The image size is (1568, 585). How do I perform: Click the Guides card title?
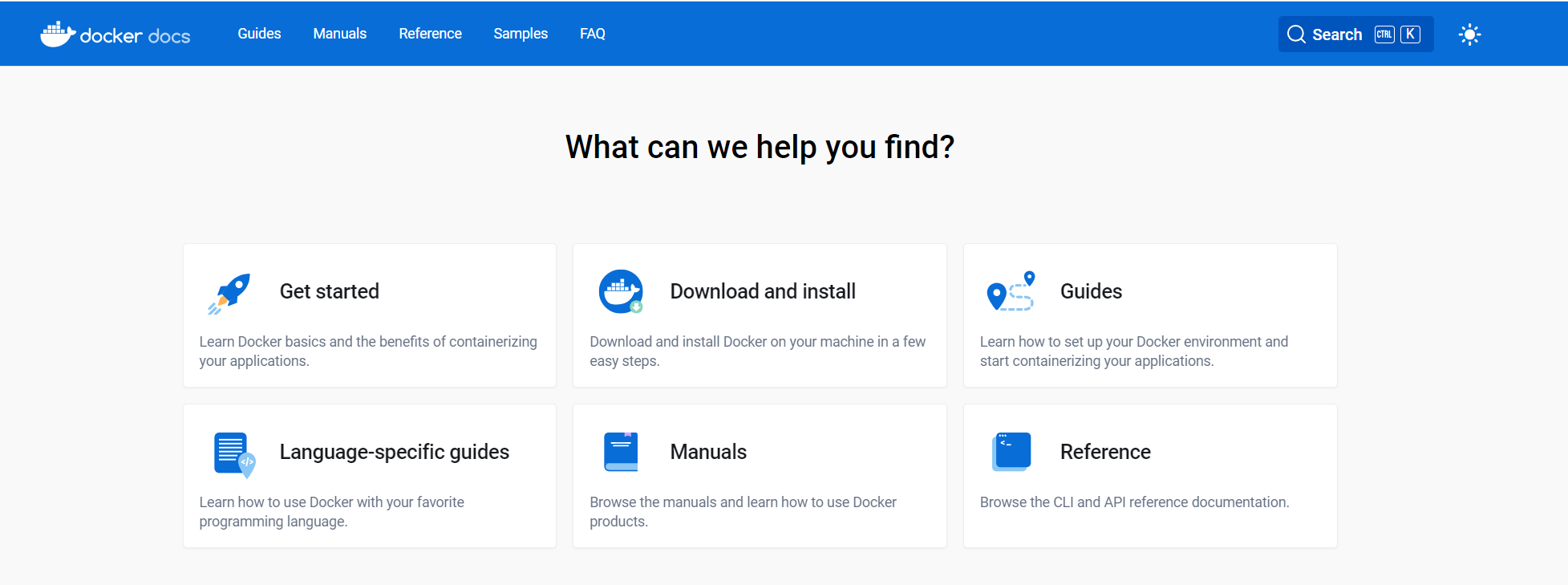(x=1091, y=291)
